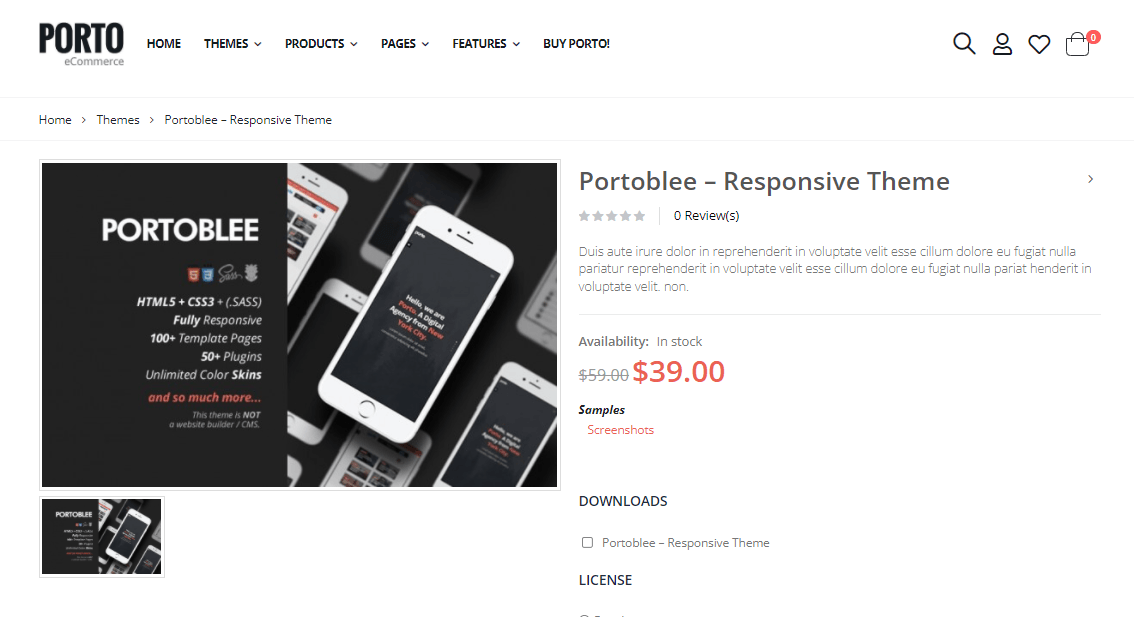Go to Themes breadcrumb link
This screenshot has height=617, width=1134.
click(118, 120)
